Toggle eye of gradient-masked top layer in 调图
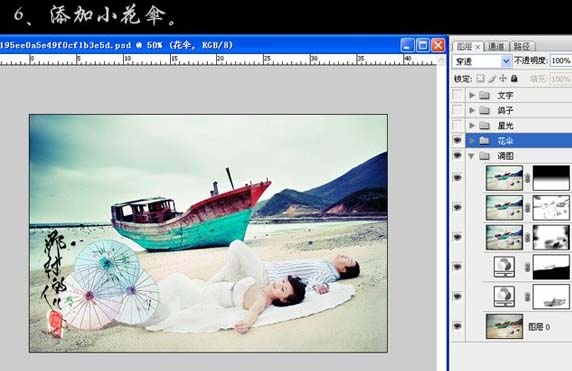 (457, 178)
